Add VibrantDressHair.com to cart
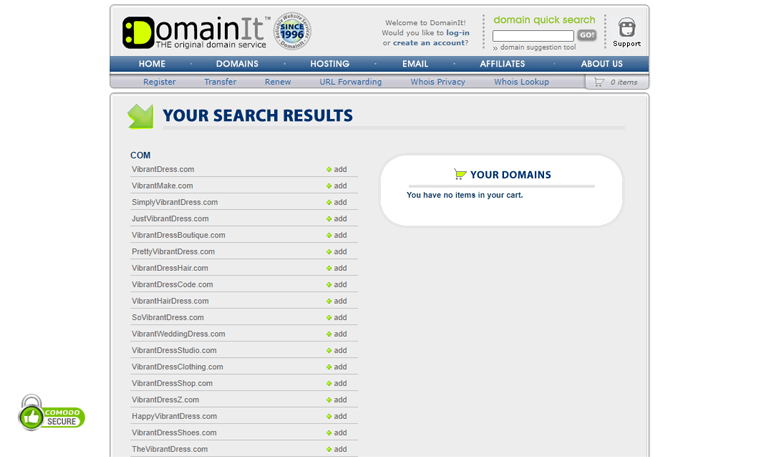This screenshot has height=457, width=760. 336,268
